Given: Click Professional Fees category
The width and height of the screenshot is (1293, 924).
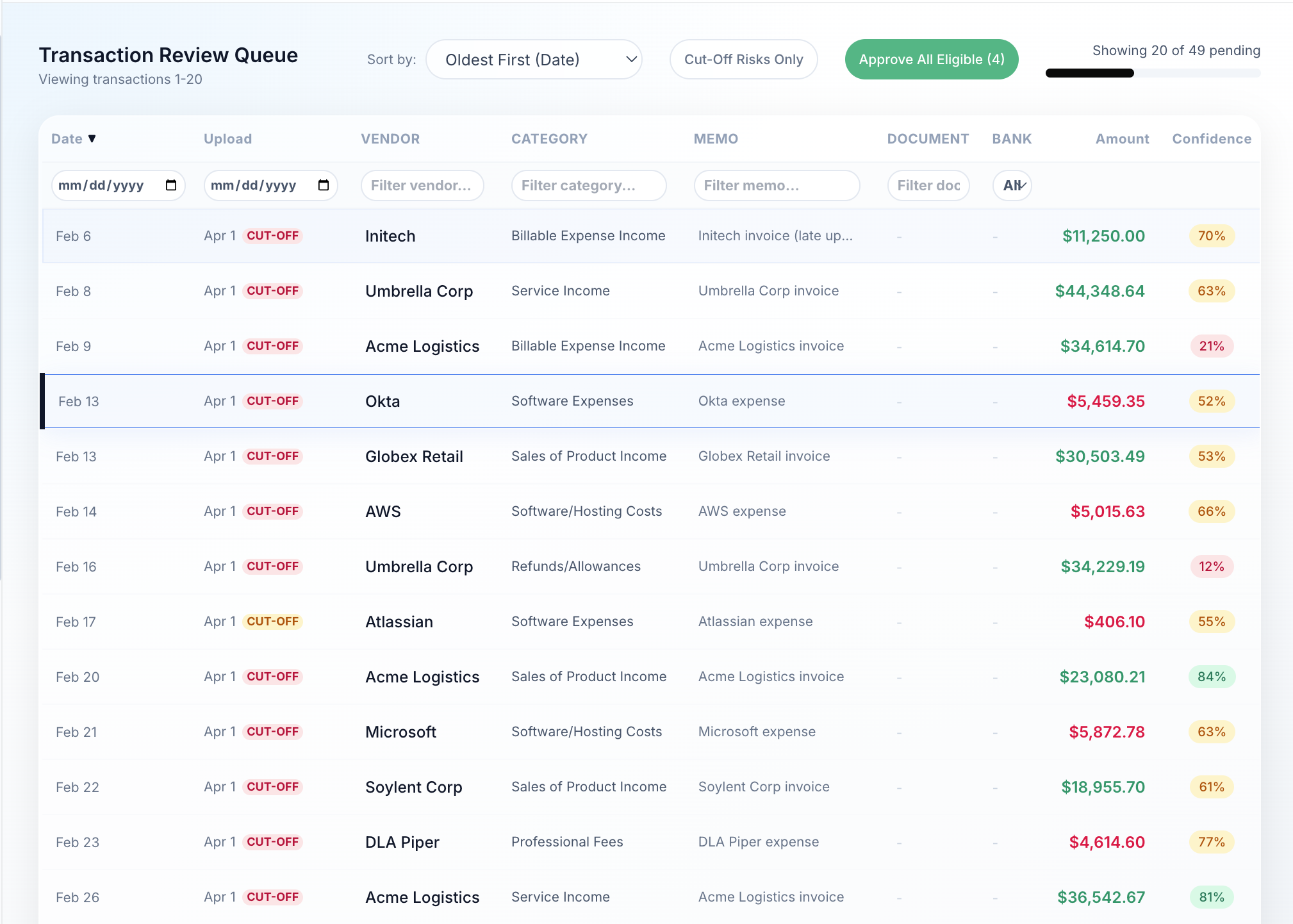Looking at the screenshot, I should (567, 842).
